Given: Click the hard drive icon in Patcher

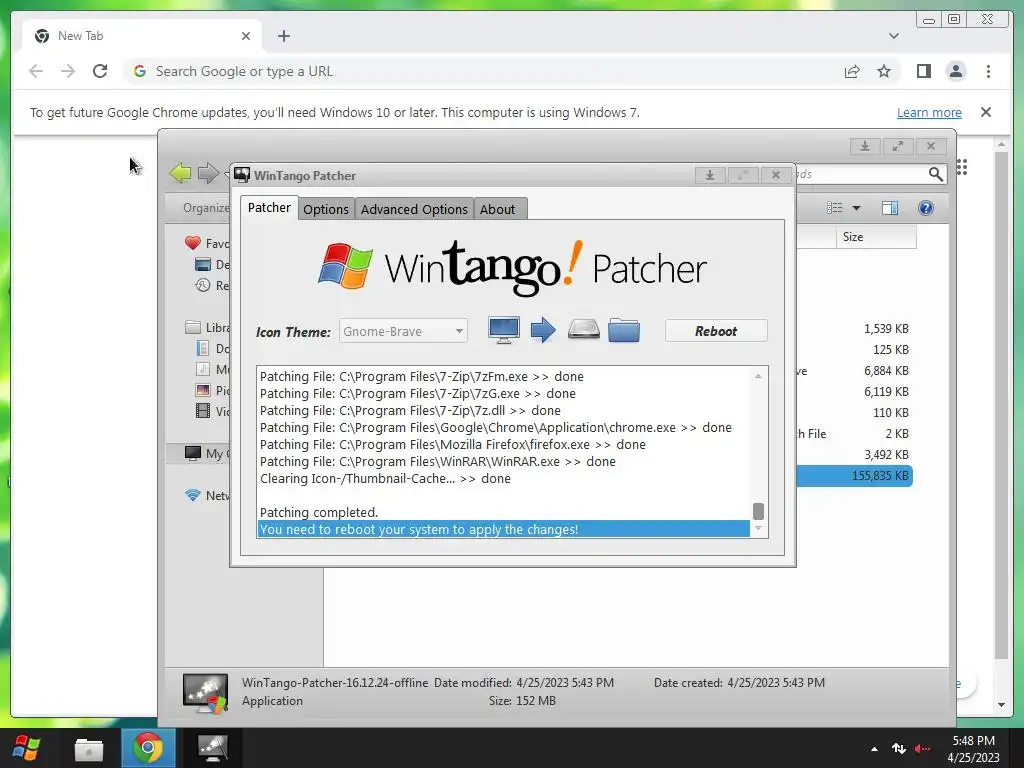Looking at the screenshot, I should (x=584, y=329).
